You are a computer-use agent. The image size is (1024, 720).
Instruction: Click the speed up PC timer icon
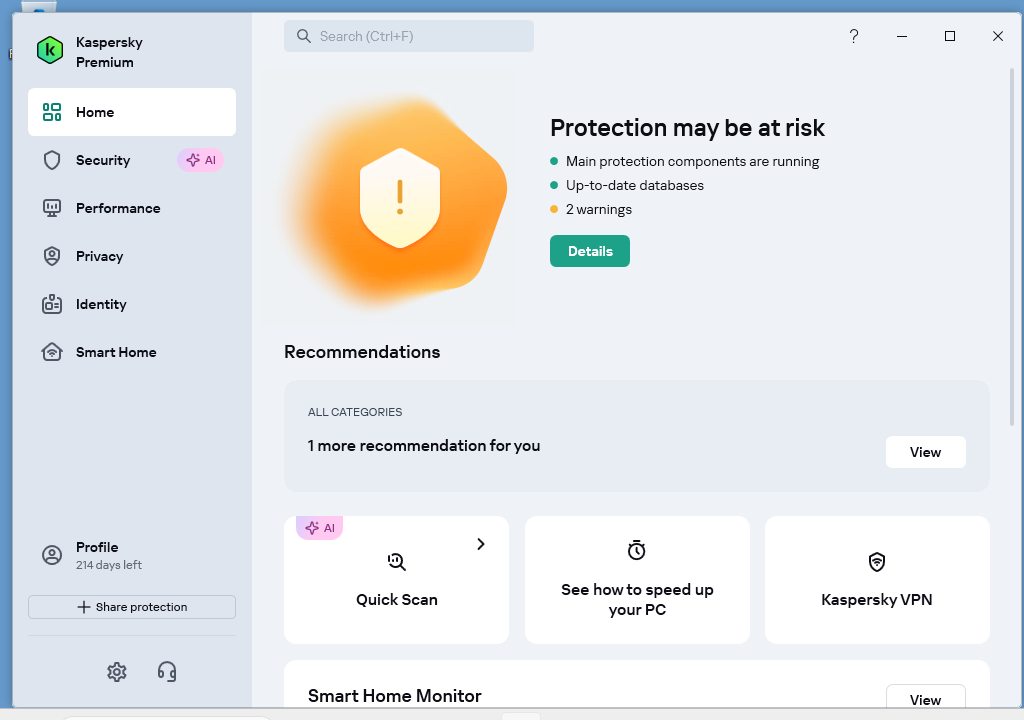tap(637, 550)
